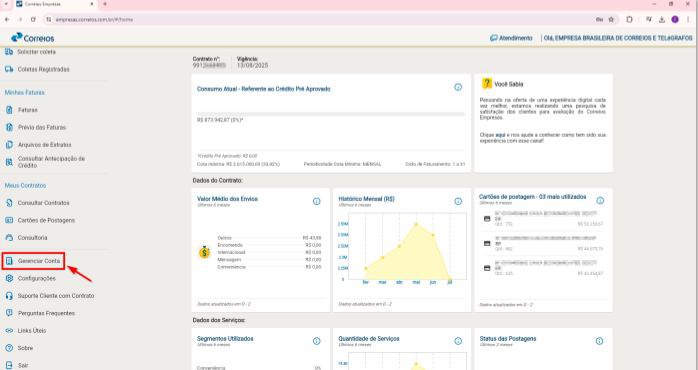Click info icon on Consumo Atual card

[x=458, y=87]
